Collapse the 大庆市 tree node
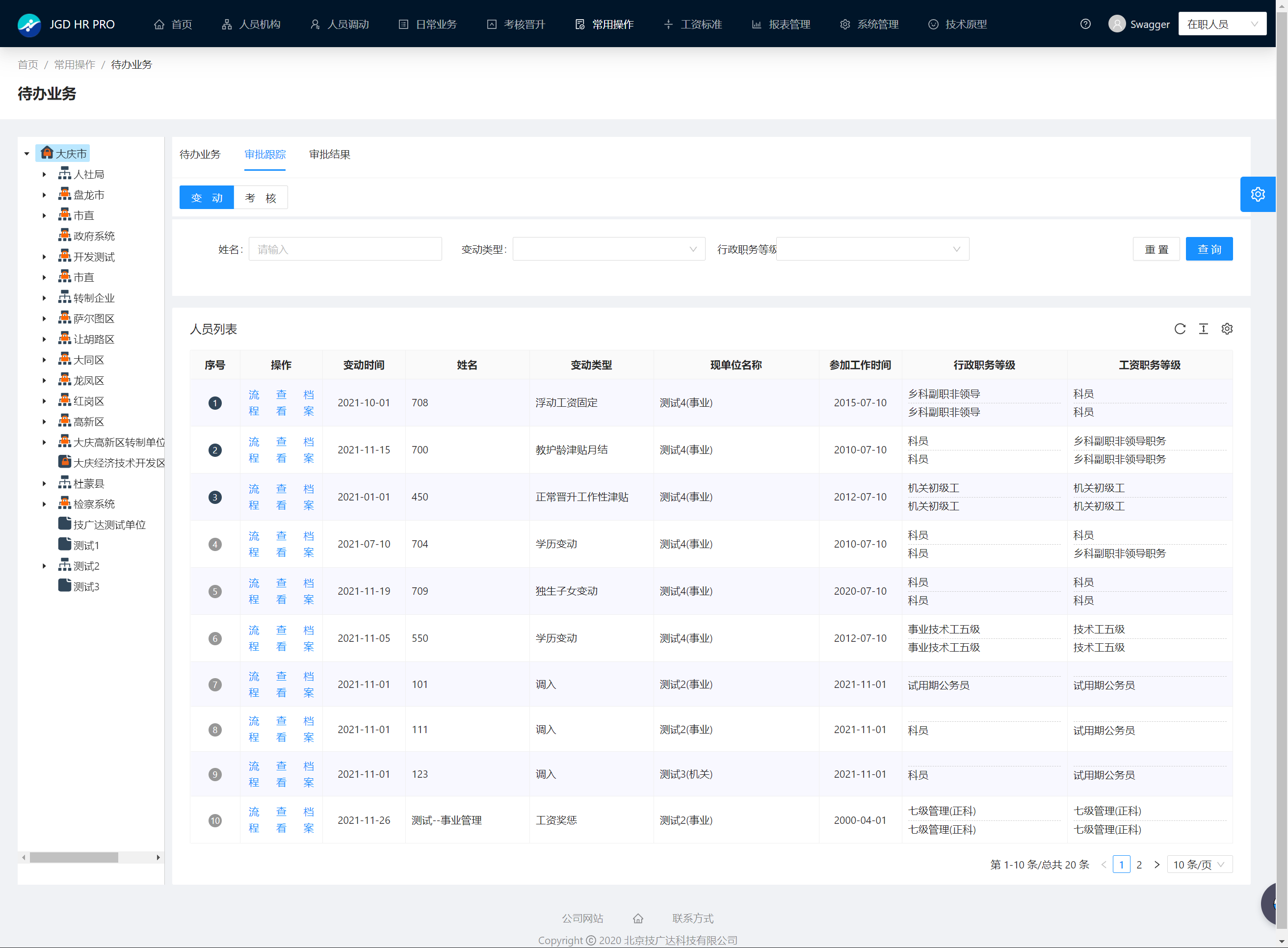Viewport: 1288px width, 948px height. pyautogui.click(x=27, y=153)
